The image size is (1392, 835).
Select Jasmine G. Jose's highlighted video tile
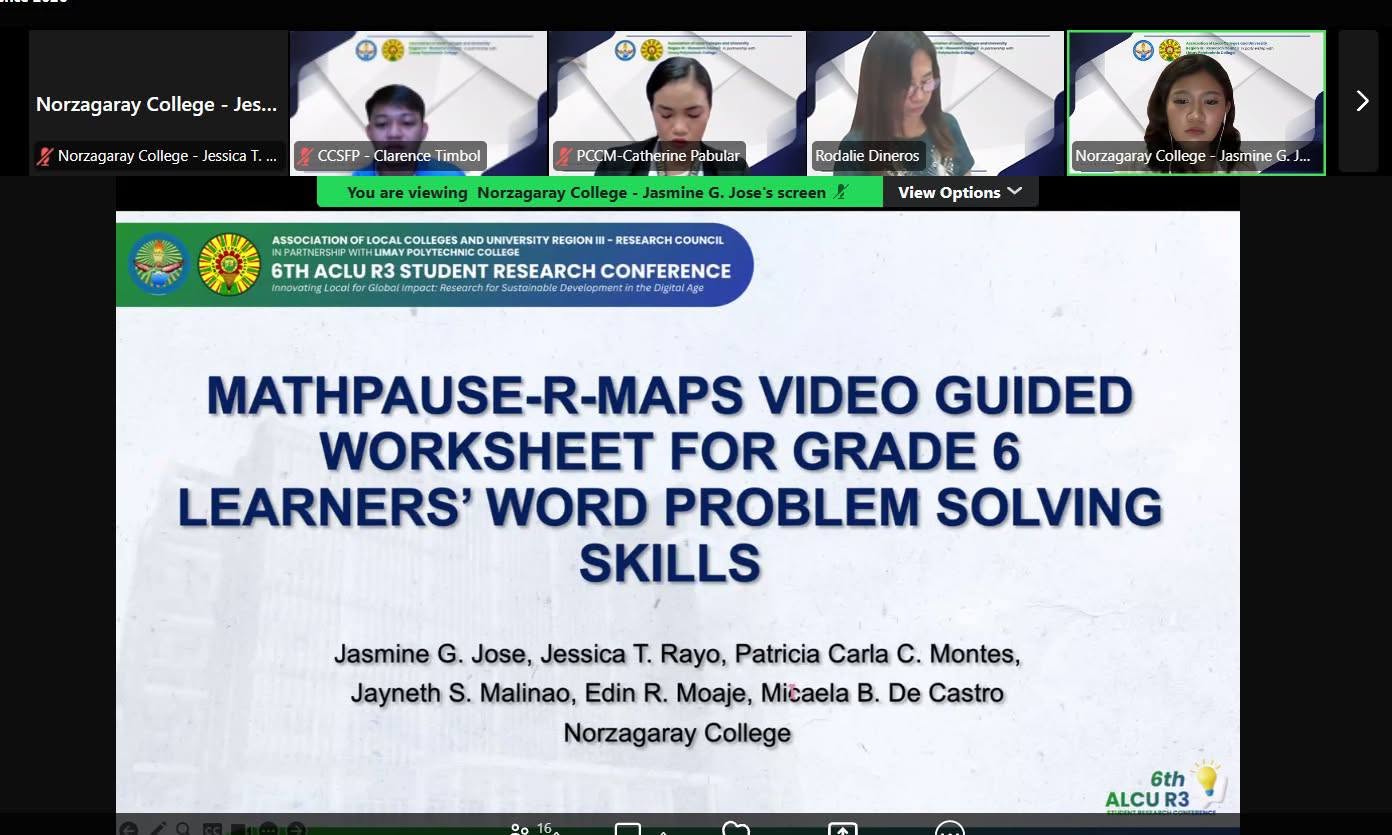1196,102
